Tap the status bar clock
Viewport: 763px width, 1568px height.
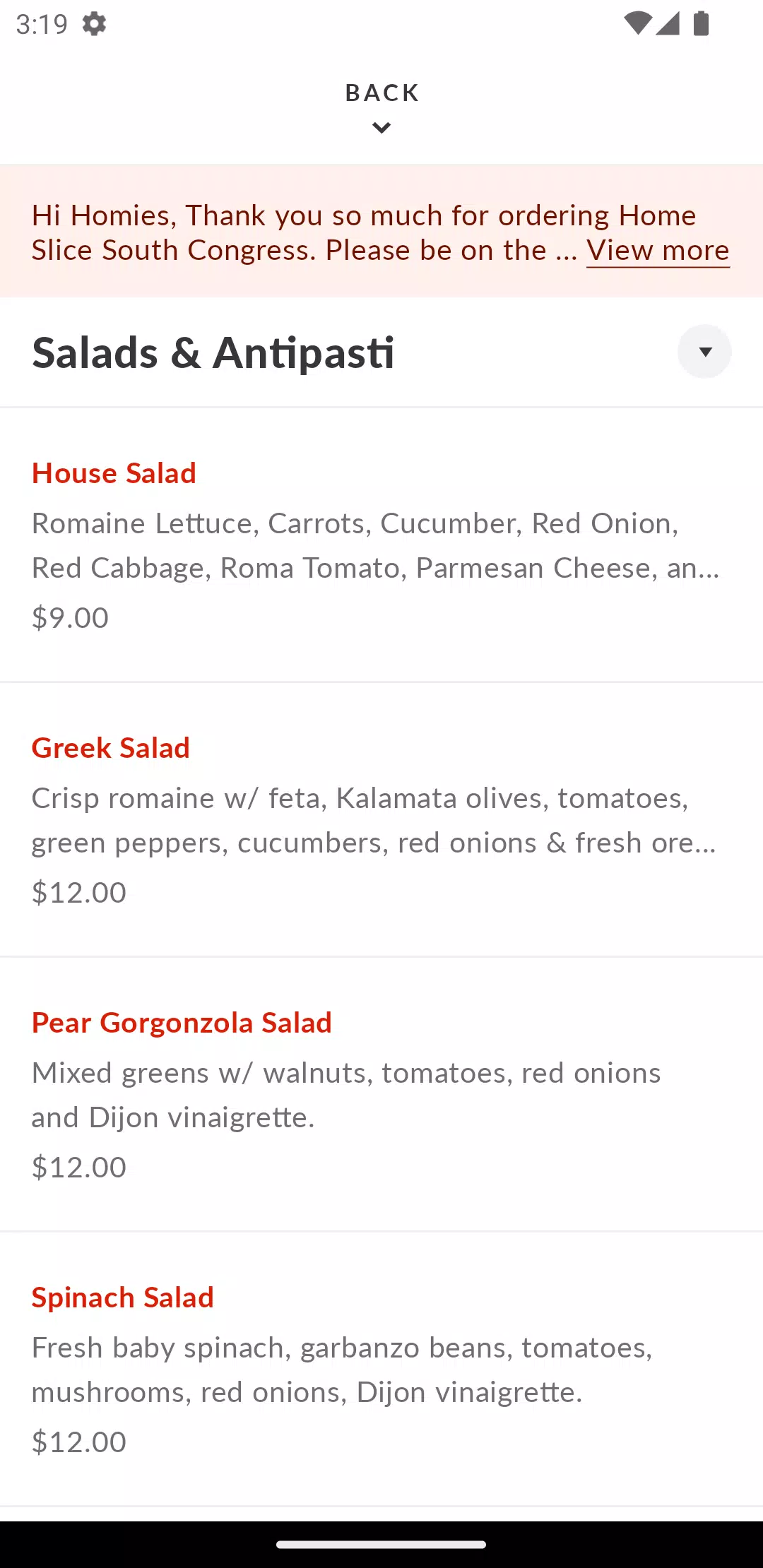pyautogui.click(x=42, y=24)
